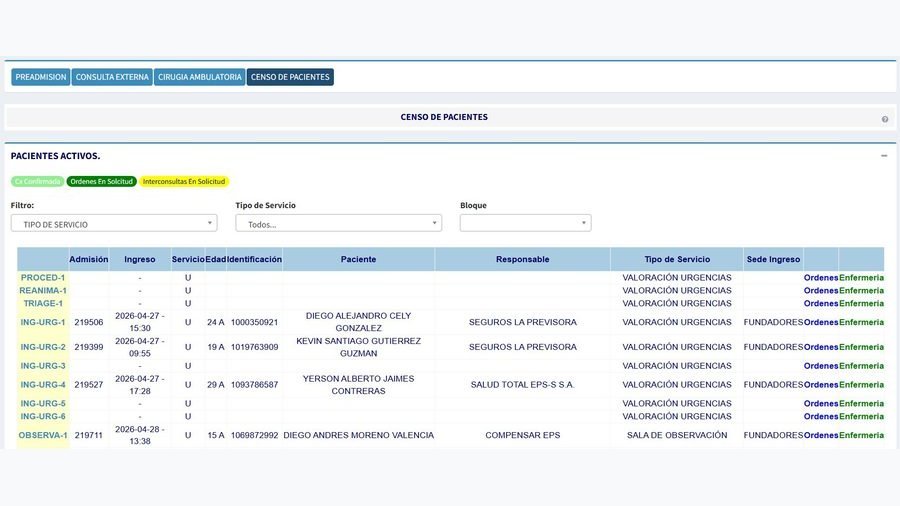Select admission number 219711
This screenshot has width=900, height=506.
(x=88, y=435)
